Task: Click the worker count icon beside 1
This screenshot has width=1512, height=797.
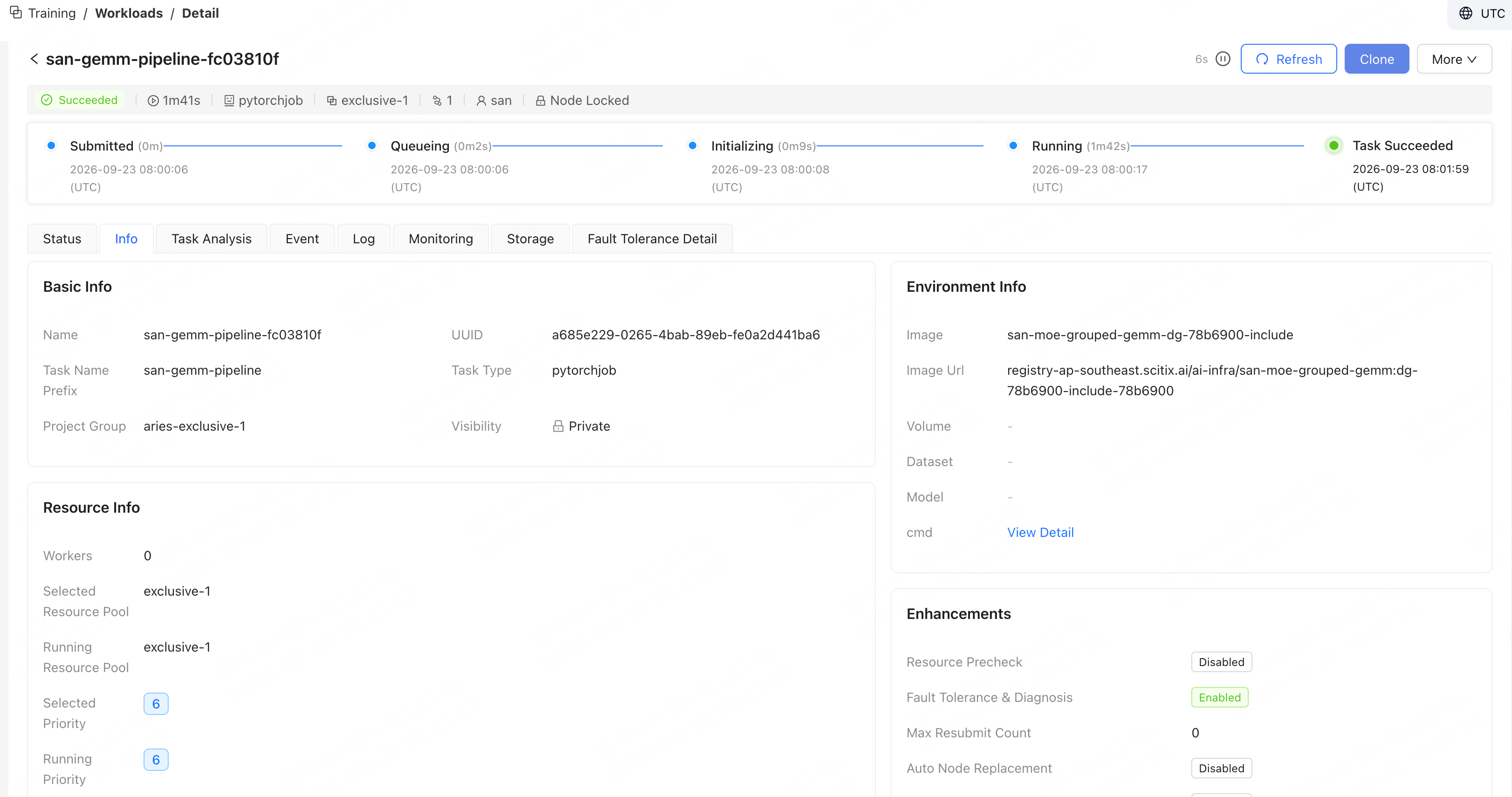Action: pos(437,100)
